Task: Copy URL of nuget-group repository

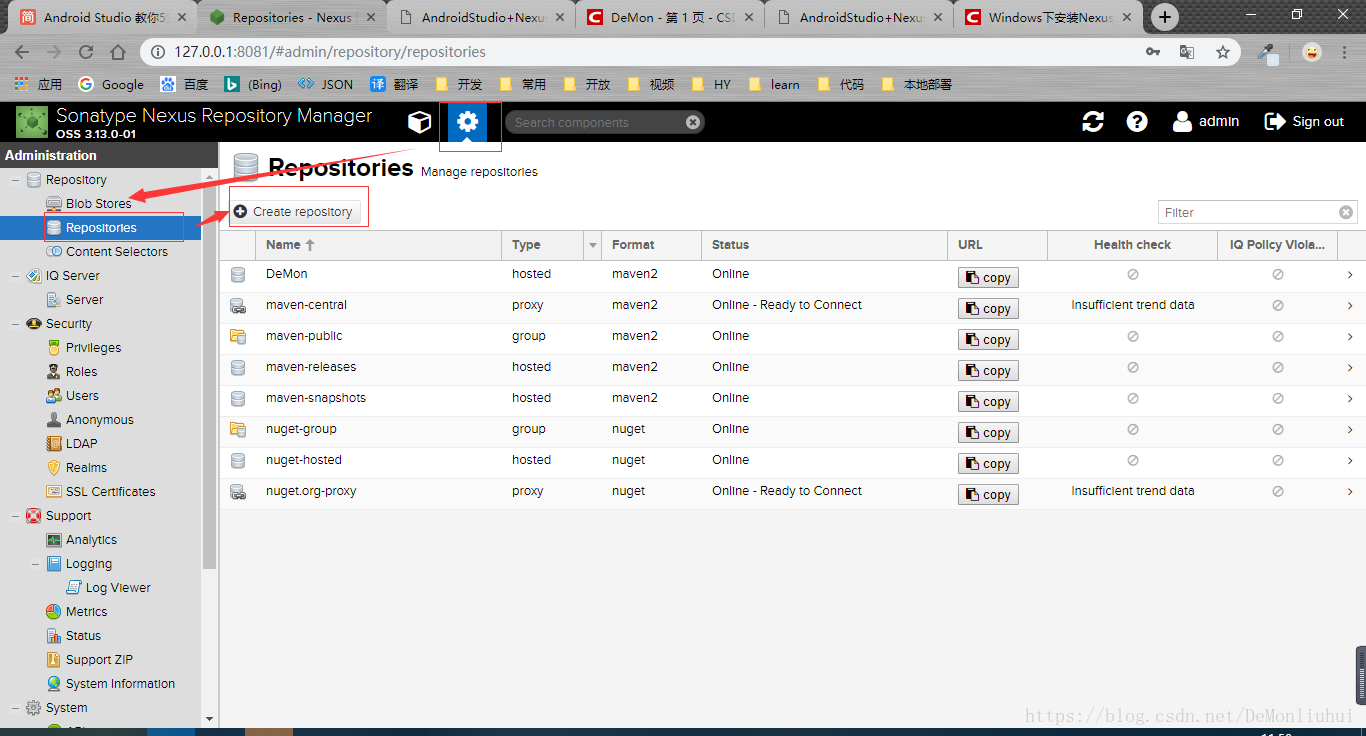Action: click(988, 433)
